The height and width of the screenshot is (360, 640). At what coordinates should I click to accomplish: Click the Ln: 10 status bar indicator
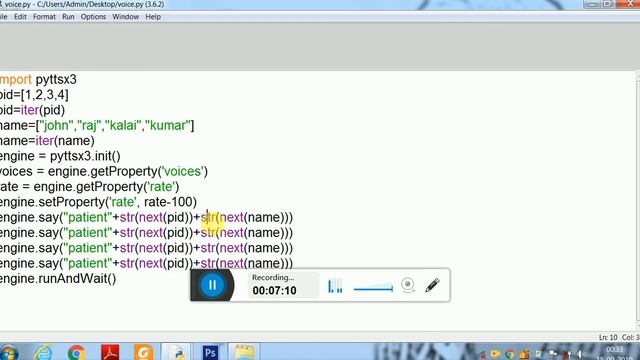[x=608, y=338]
